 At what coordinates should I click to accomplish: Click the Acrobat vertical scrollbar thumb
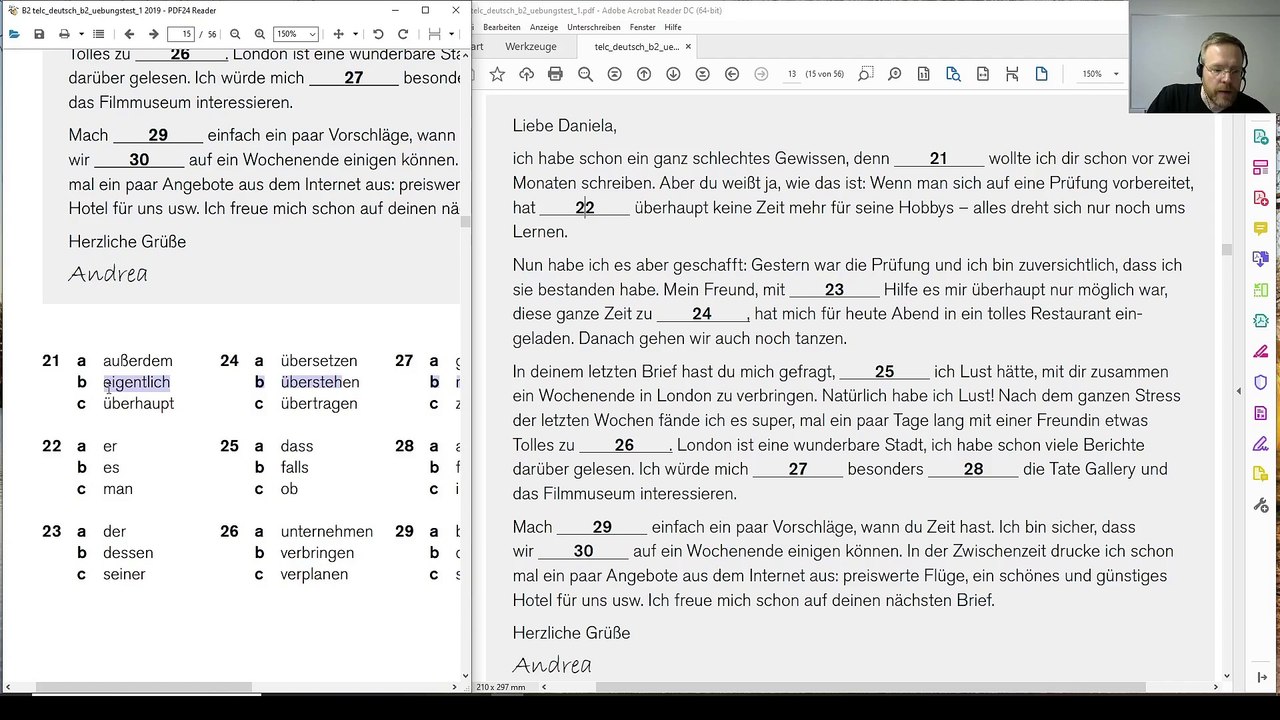[1226, 249]
